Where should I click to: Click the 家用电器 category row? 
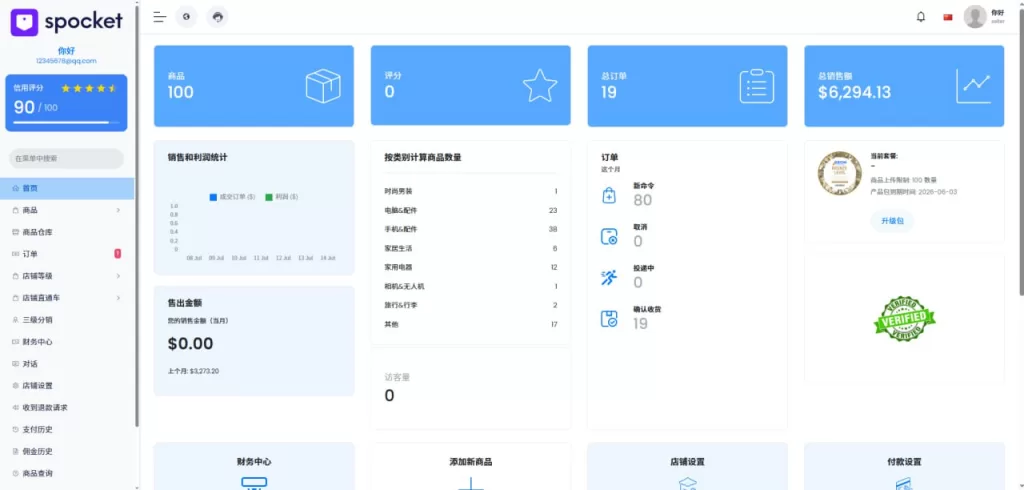471,267
